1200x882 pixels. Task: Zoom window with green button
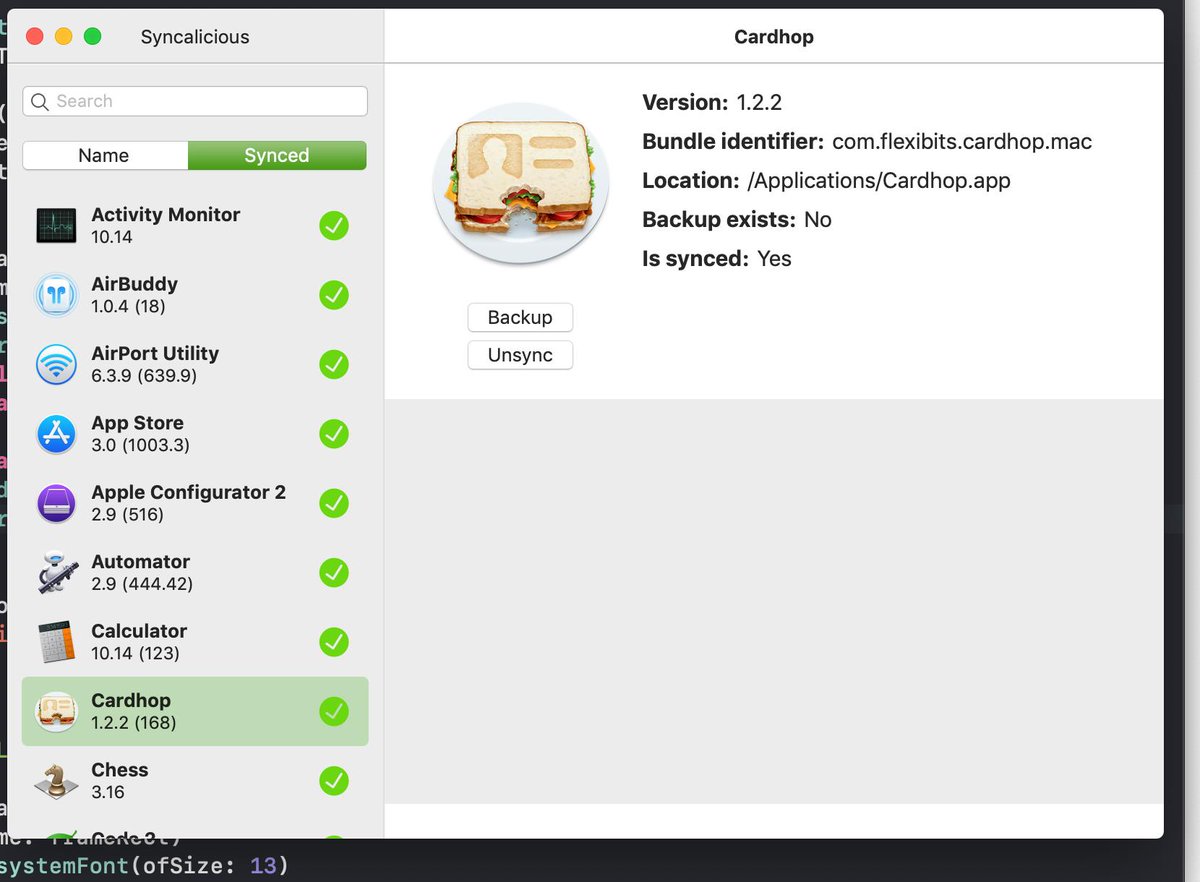(x=93, y=37)
